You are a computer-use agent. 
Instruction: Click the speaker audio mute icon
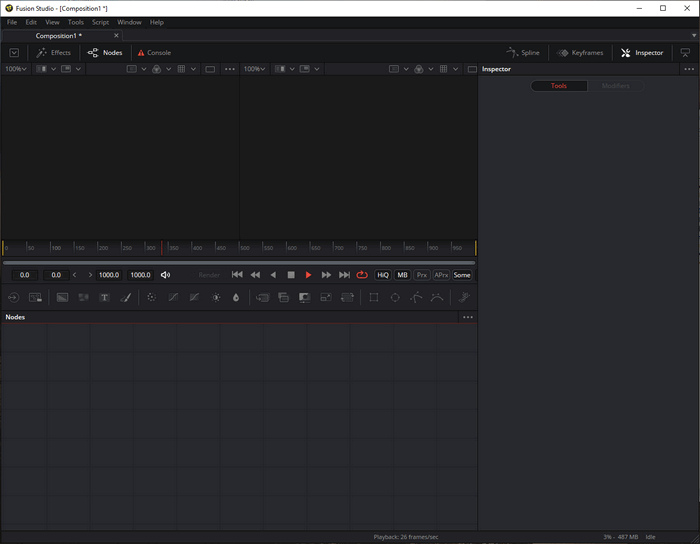click(165, 275)
